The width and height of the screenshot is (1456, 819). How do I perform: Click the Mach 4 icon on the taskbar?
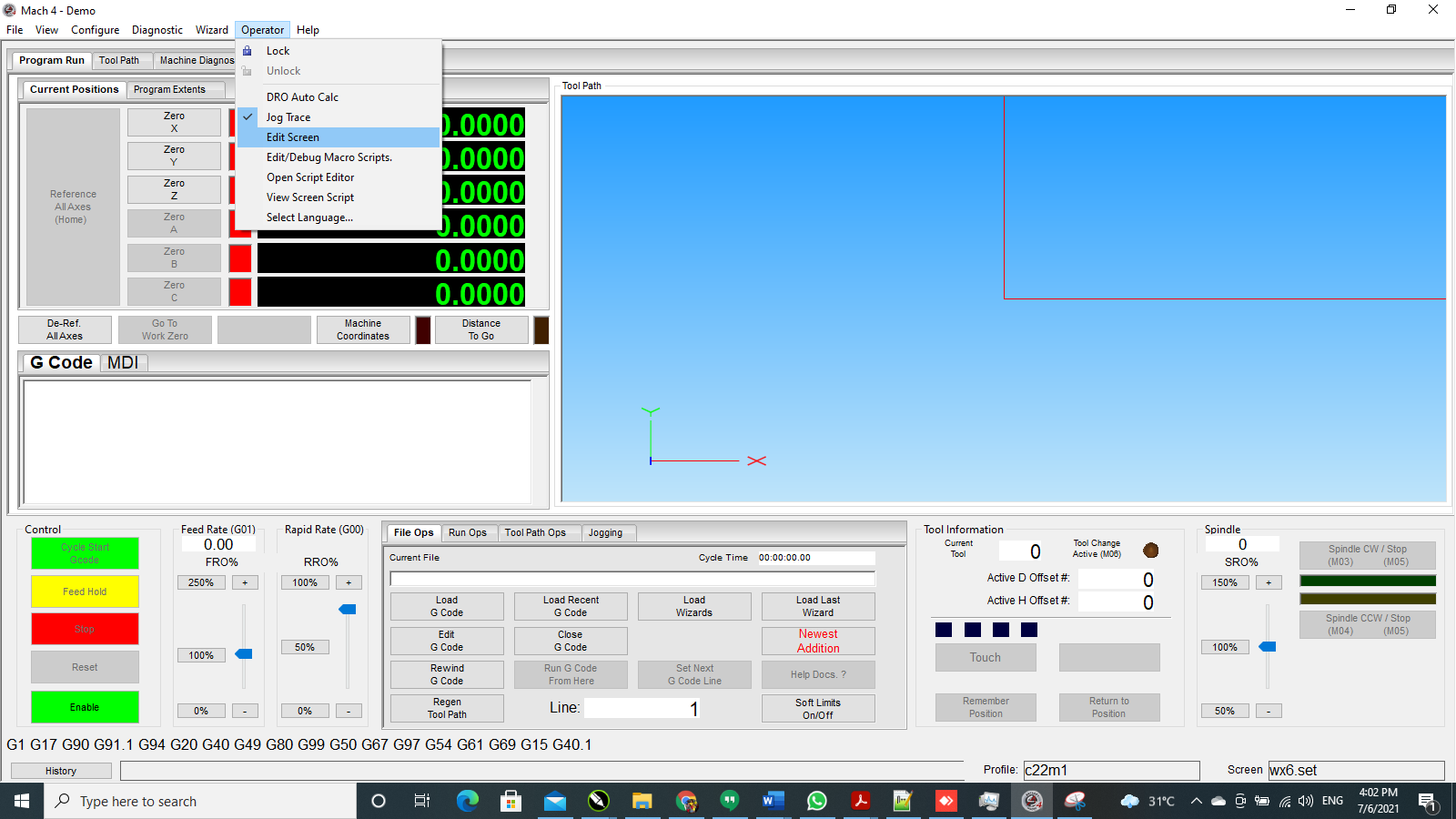(x=1032, y=802)
